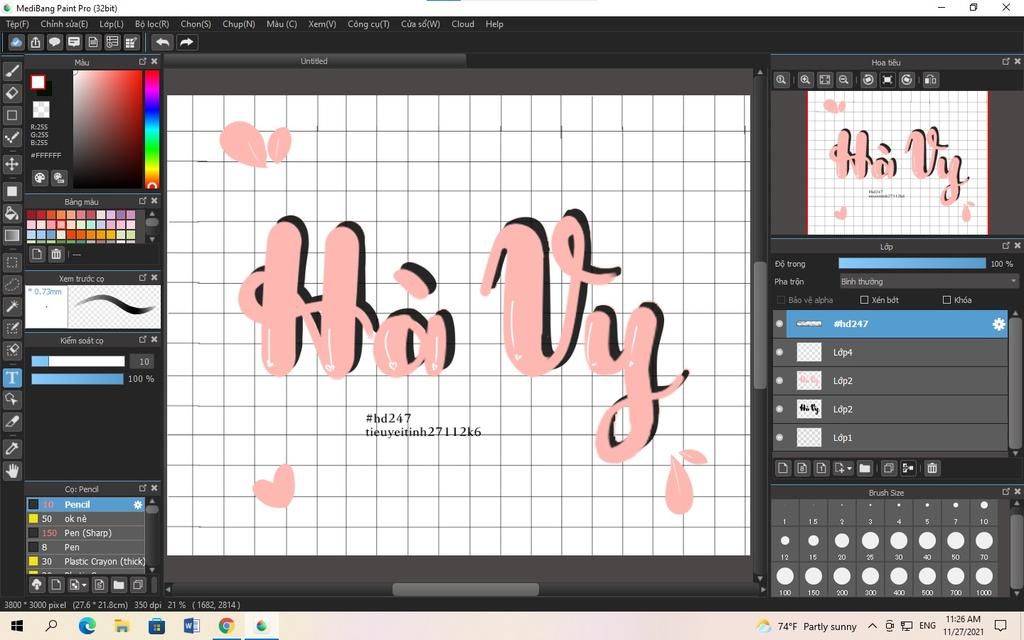Select the Eyedropper tool
Image resolution: width=1024 pixels, height=640 pixels.
click(12, 449)
